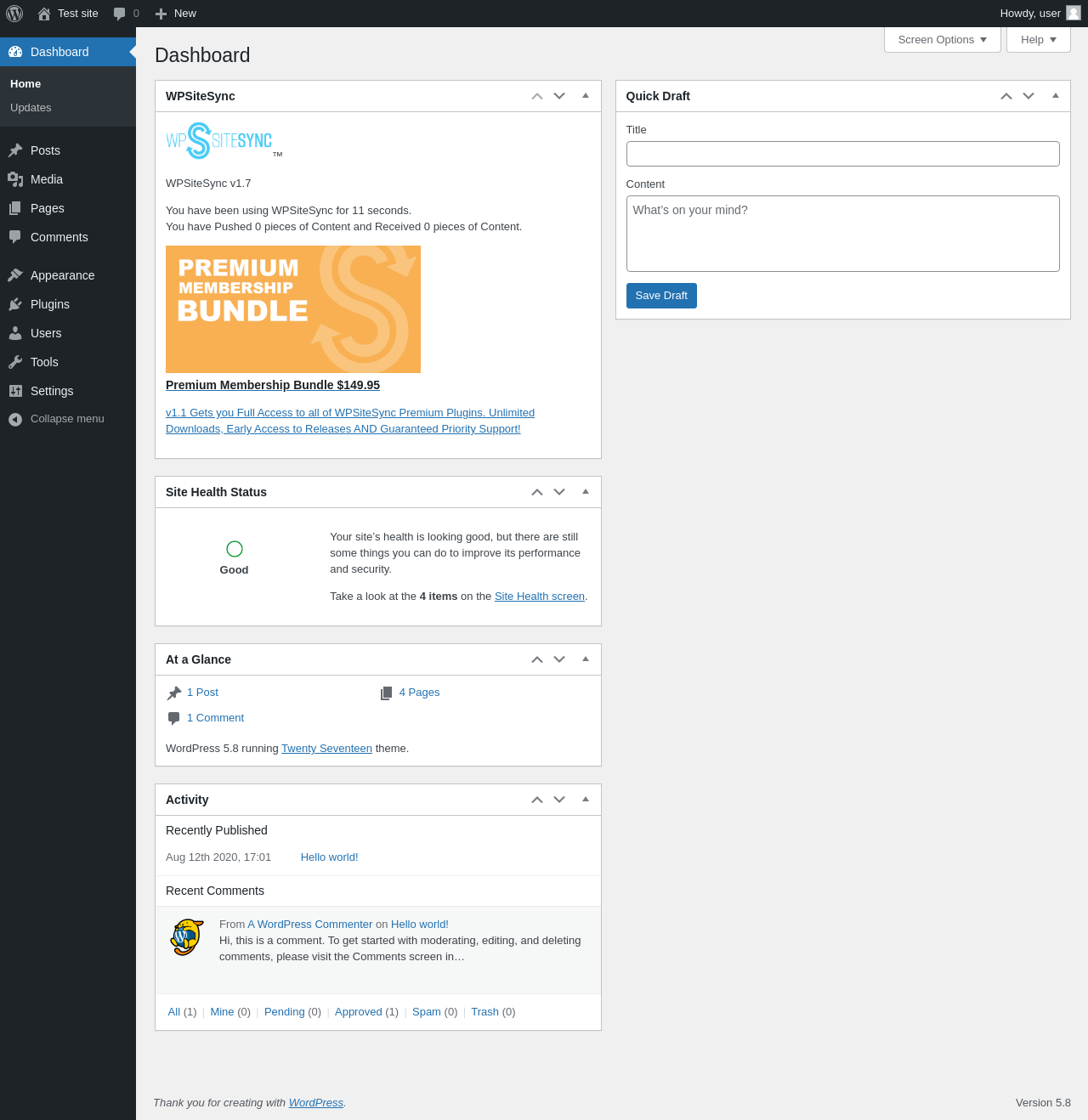Filter comments by Pending

pyautogui.click(x=284, y=1012)
